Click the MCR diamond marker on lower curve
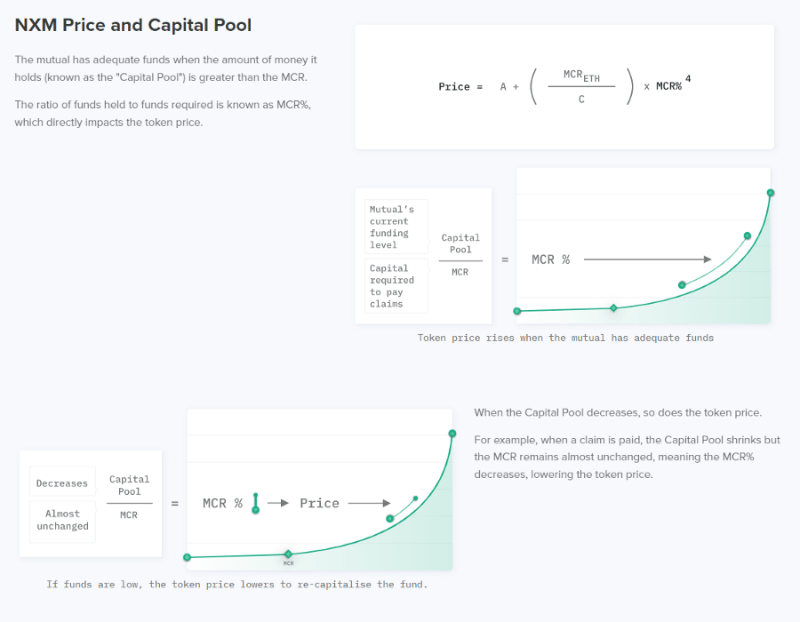800x622 pixels. click(288, 553)
